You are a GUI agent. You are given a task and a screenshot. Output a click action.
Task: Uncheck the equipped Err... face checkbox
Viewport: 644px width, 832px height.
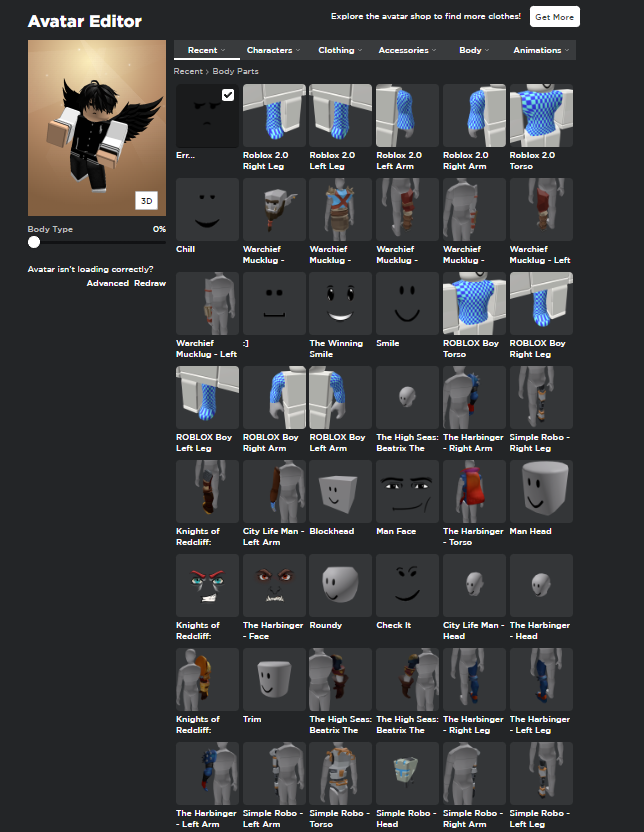pyautogui.click(x=228, y=95)
